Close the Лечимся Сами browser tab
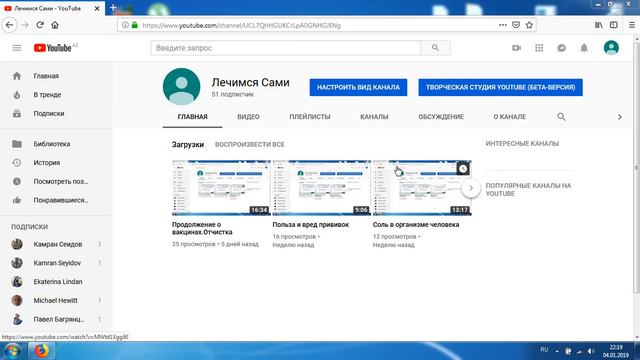Screen dimensions: 640x360 (x=97, y=8)
